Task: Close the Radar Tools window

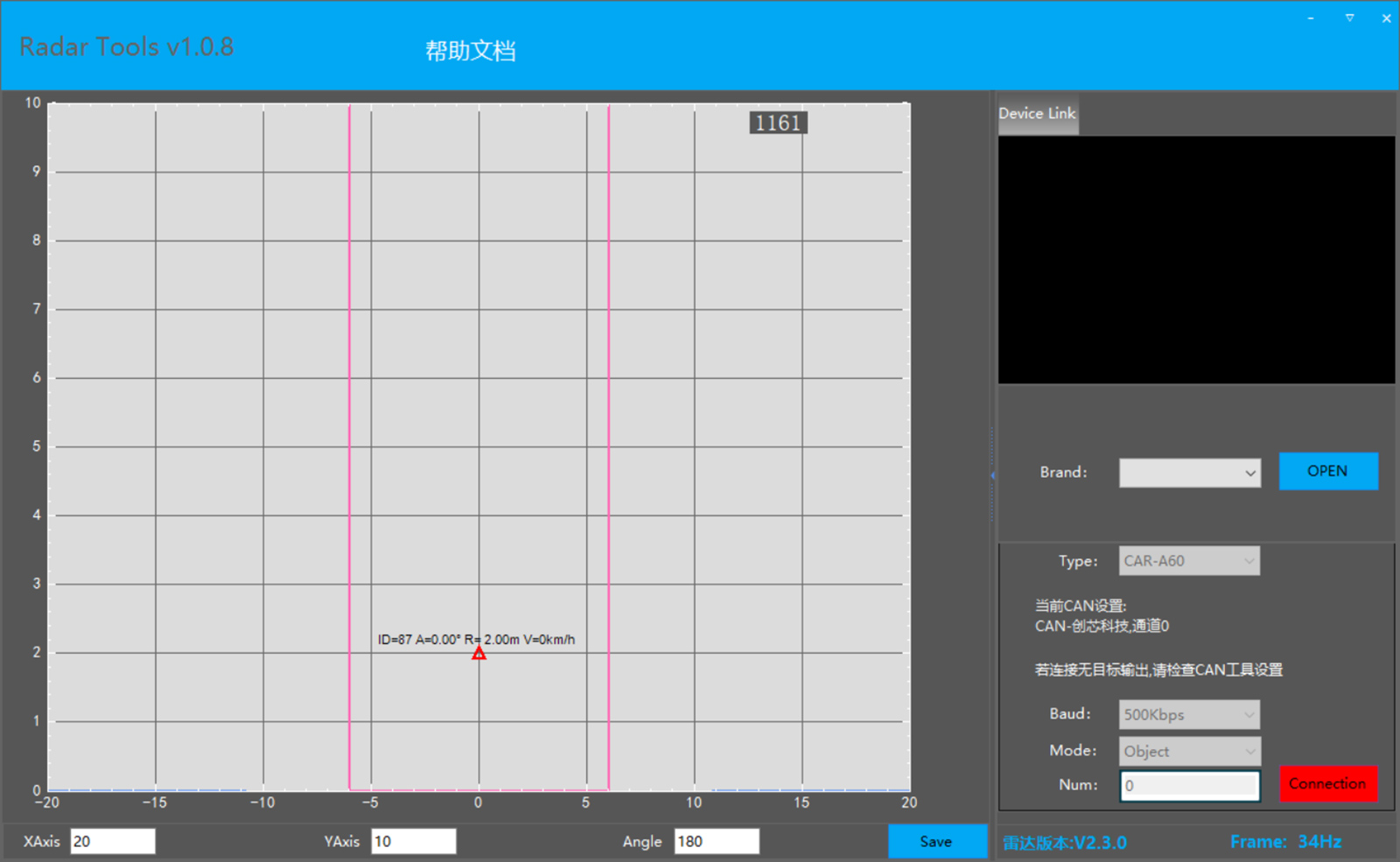Action: tap(1386, 18)
